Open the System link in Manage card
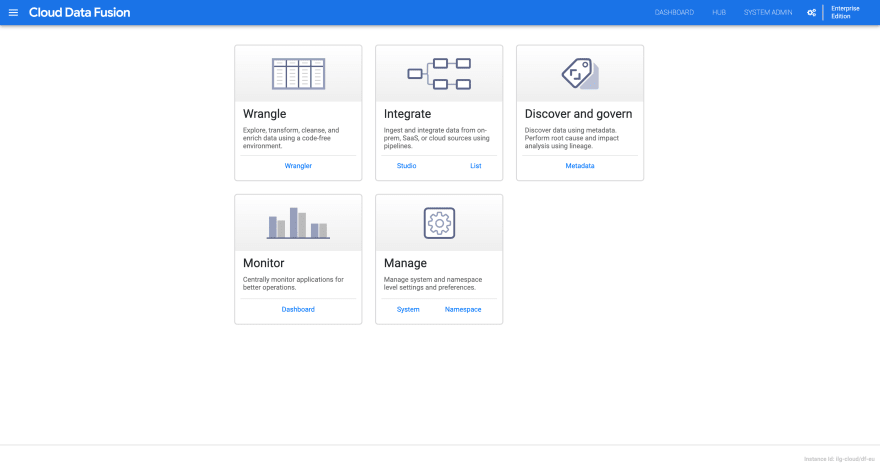 pos(408,309)
